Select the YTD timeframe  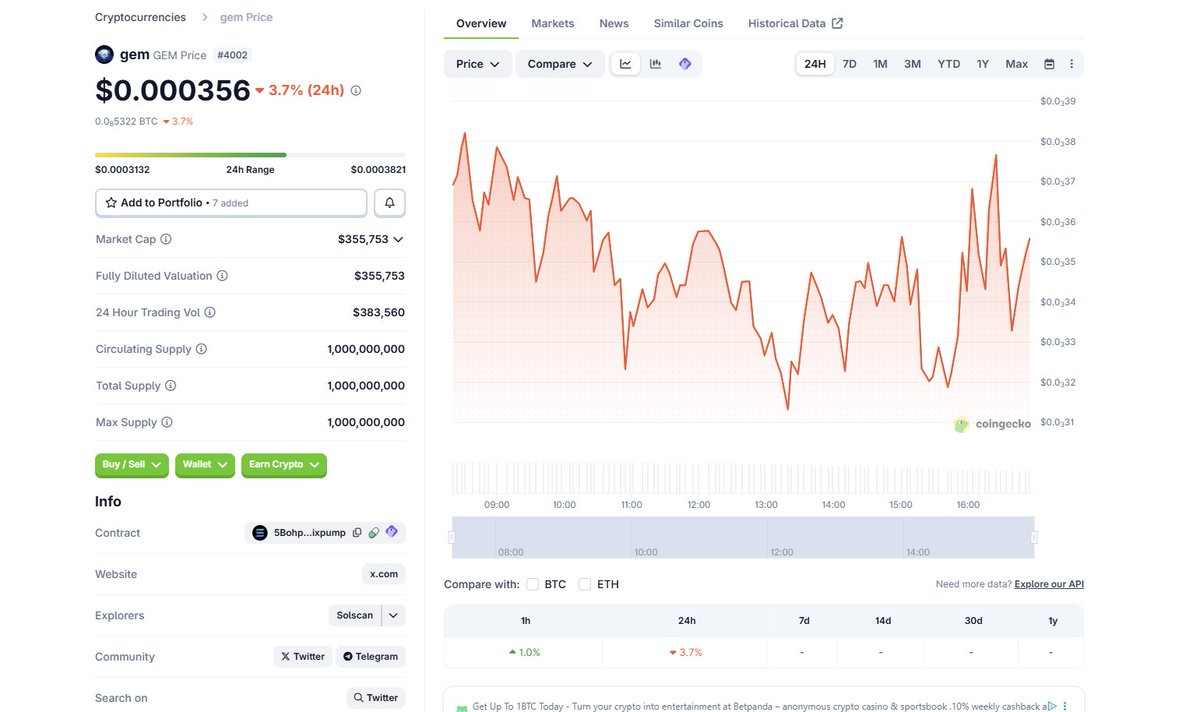click(949, 64)
